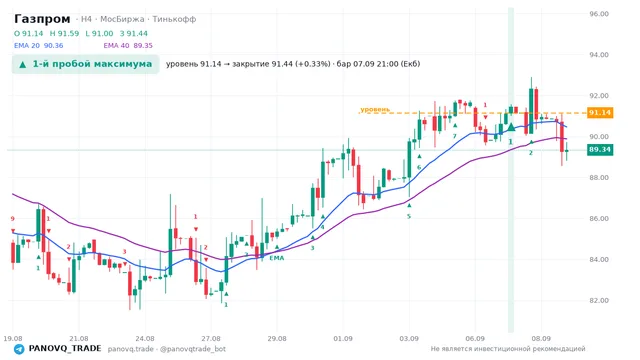This screenshot has width=640, height=360.
Task: Click the 06.09 date axis label
Action: (x=475, y=339)
